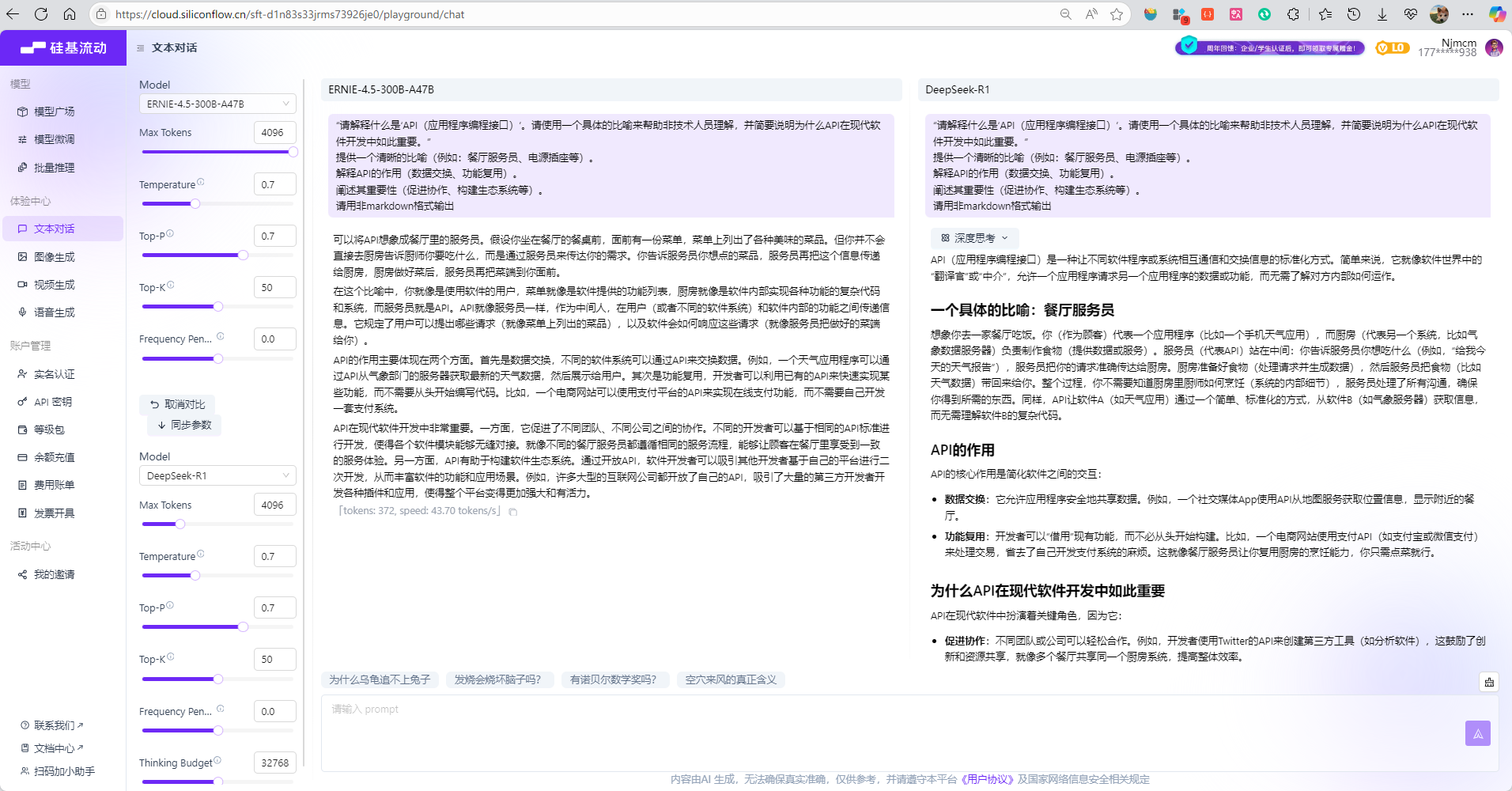Click the Thinking Budget value field

coord(274,763)
